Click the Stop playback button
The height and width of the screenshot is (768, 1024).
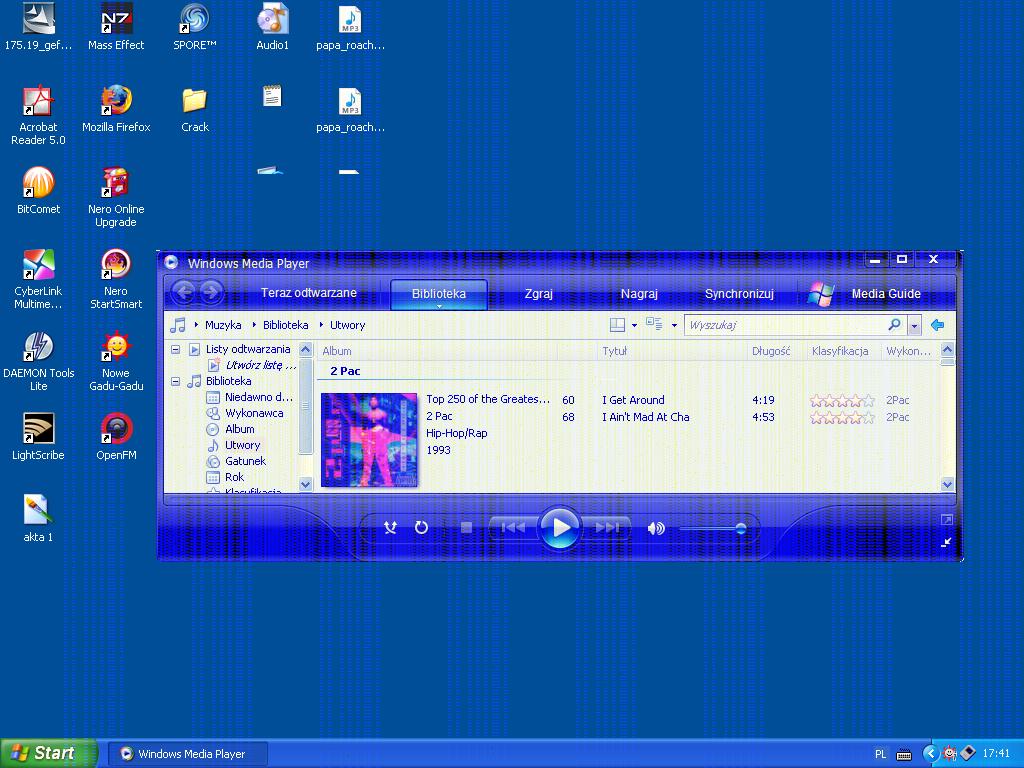(x=466, y=528)
